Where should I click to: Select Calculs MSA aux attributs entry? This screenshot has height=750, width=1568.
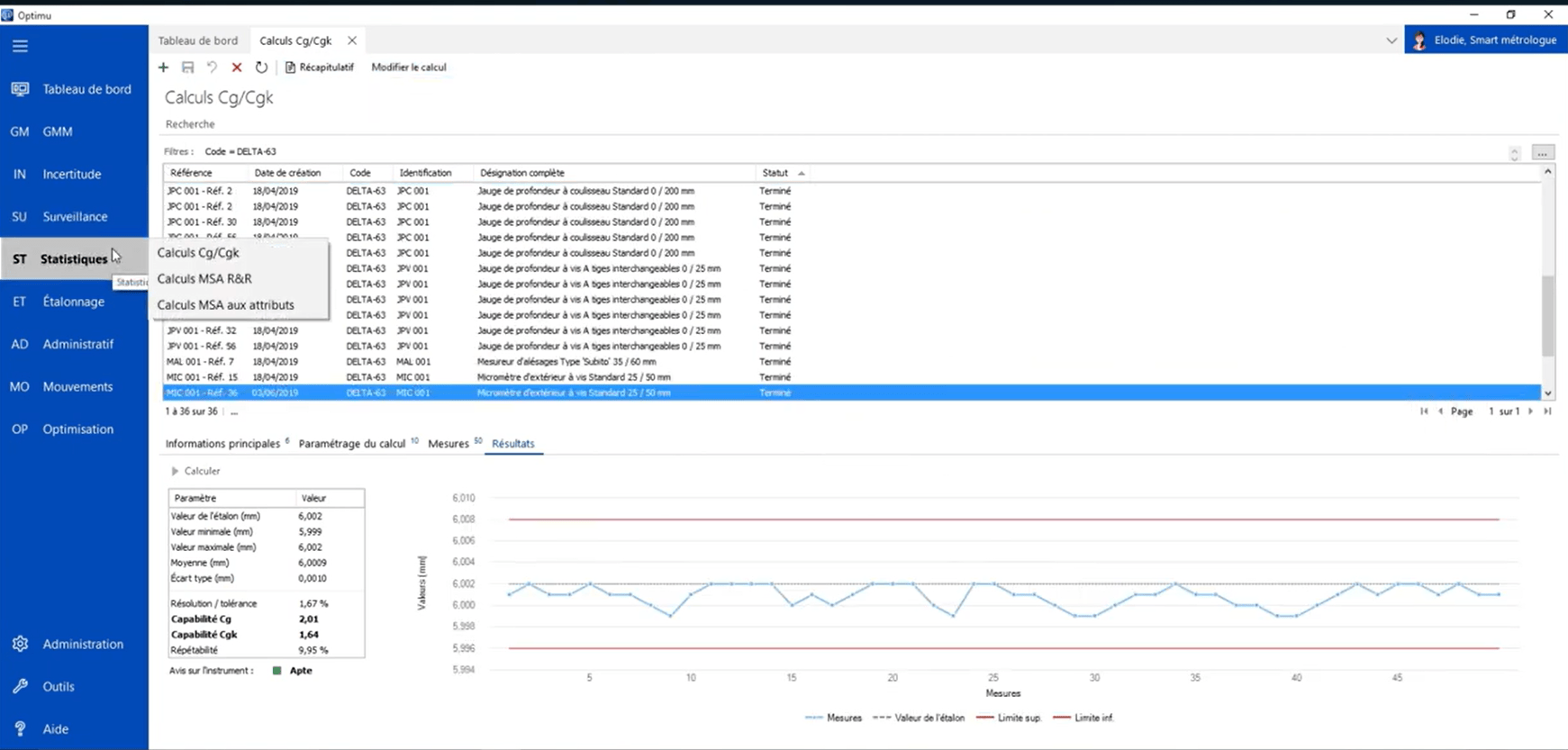(225, 305)
